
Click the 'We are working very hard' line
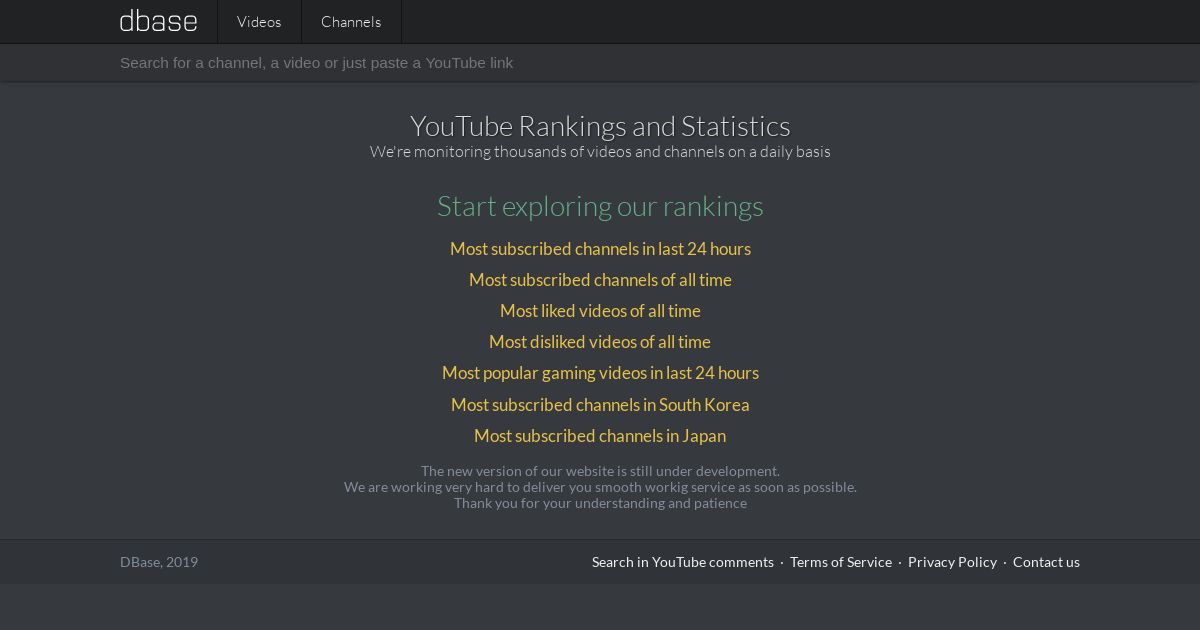point(600,487)
